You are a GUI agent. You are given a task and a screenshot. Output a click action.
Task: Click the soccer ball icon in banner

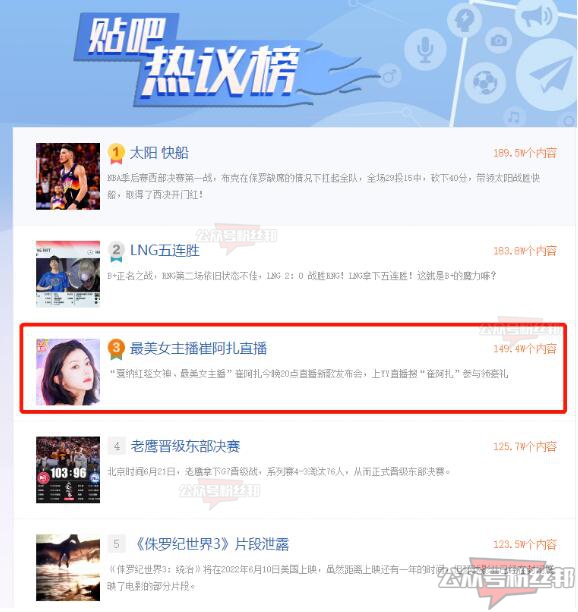click(x=485, y=82)
